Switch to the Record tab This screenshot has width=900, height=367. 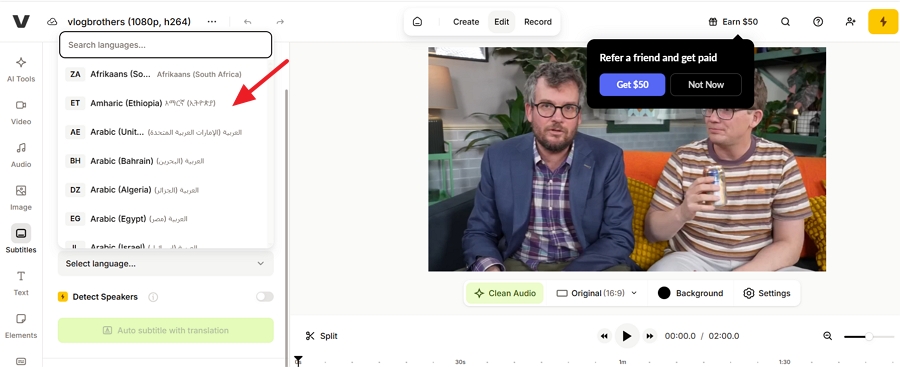pos(538,22)
